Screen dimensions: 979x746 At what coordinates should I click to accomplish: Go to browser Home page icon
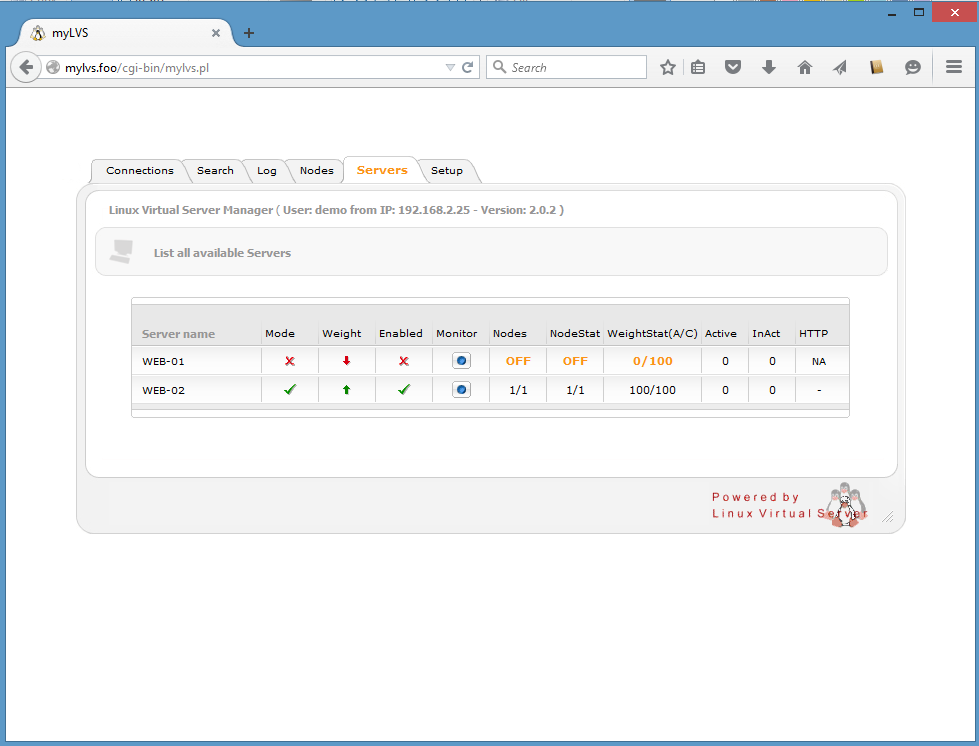pyautogui.click(x=804, y=67)
